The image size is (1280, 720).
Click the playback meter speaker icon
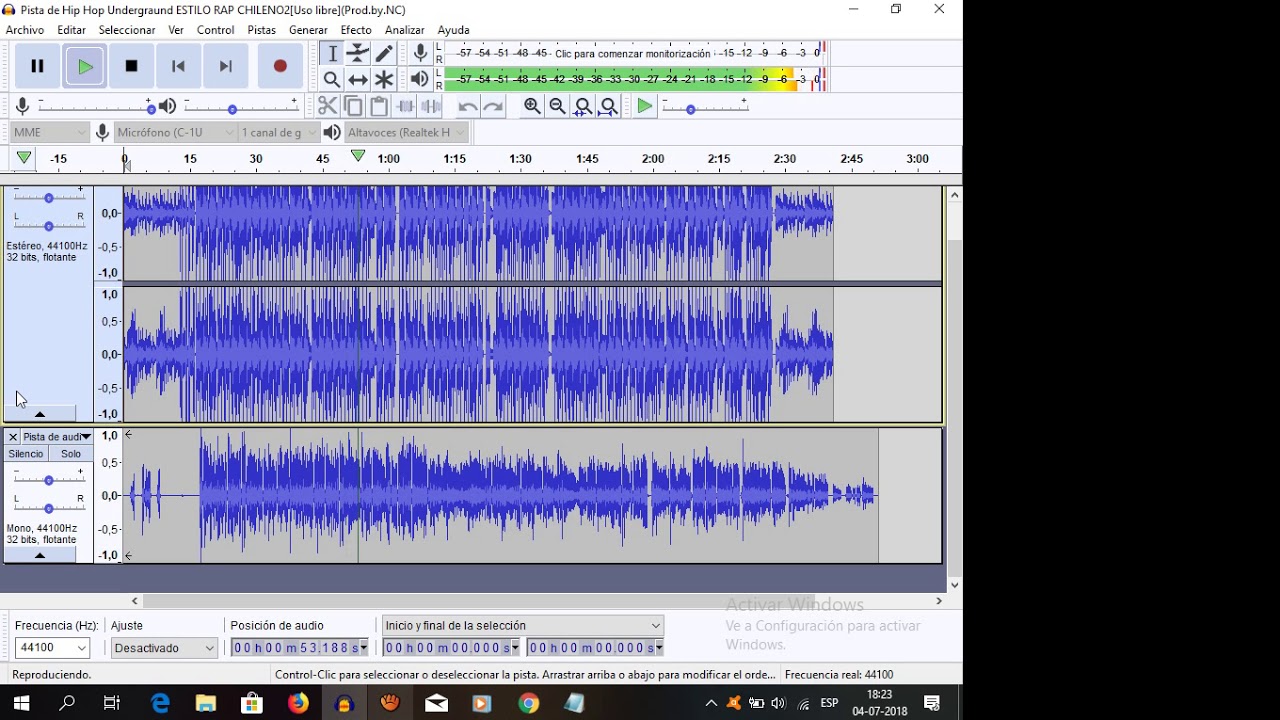tap(420, 79)
